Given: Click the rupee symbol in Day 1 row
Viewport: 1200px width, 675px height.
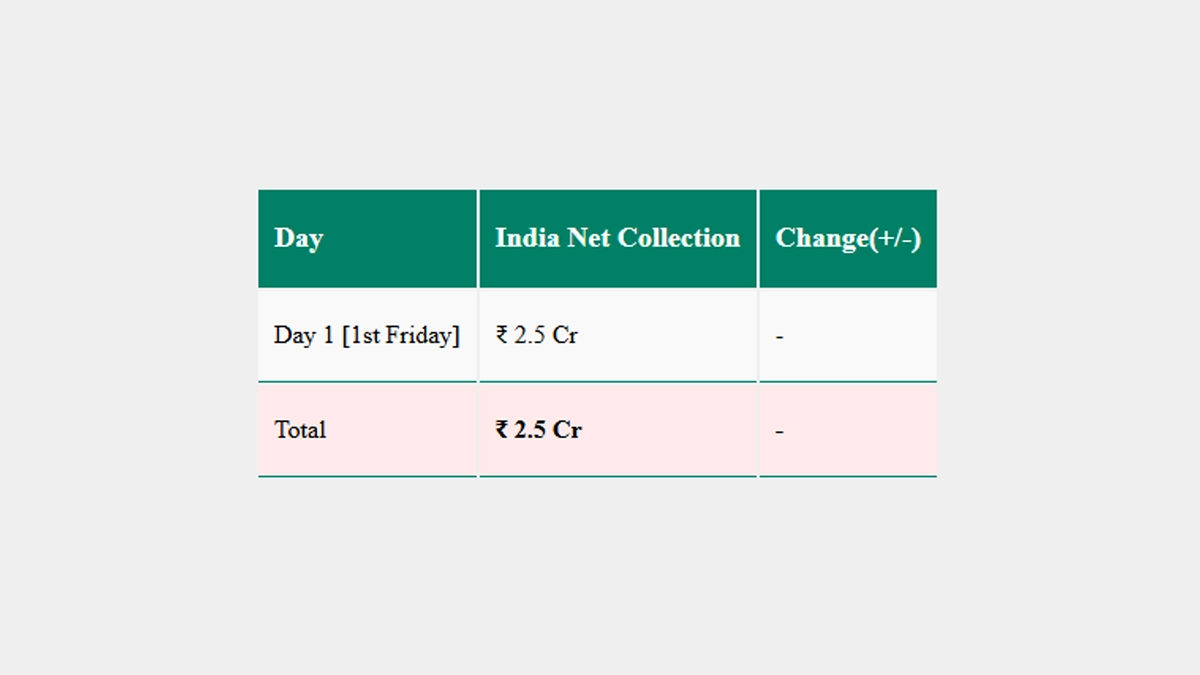Looking at the screenshot, I should click(502, 335).
